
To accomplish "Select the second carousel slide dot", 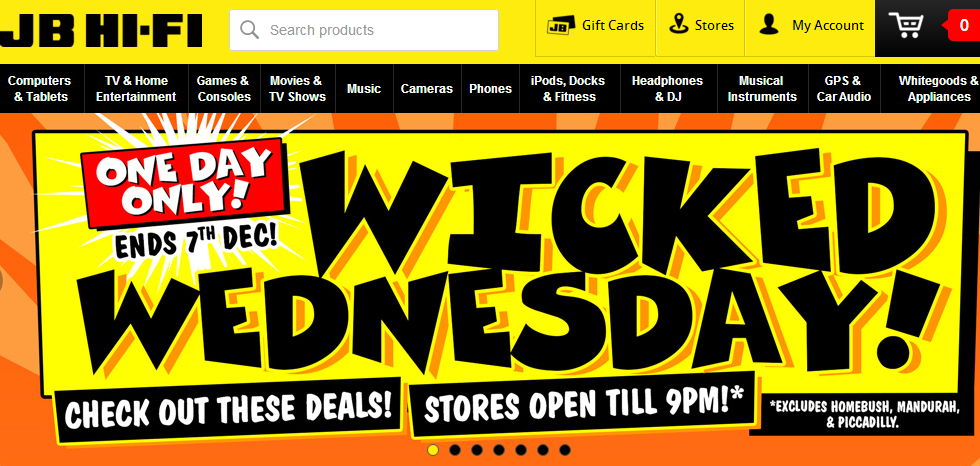I will (455, 450).
